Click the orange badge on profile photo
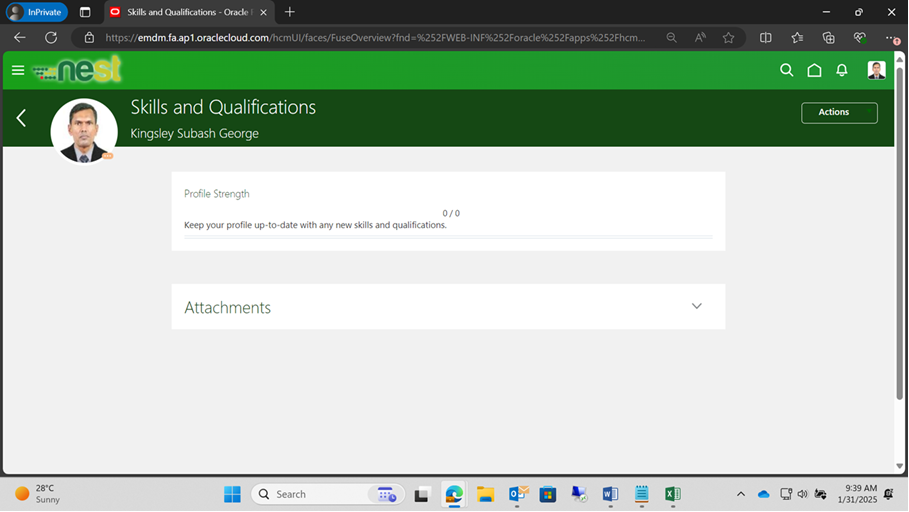Screen dimensions: 909x512 (108, 155)
